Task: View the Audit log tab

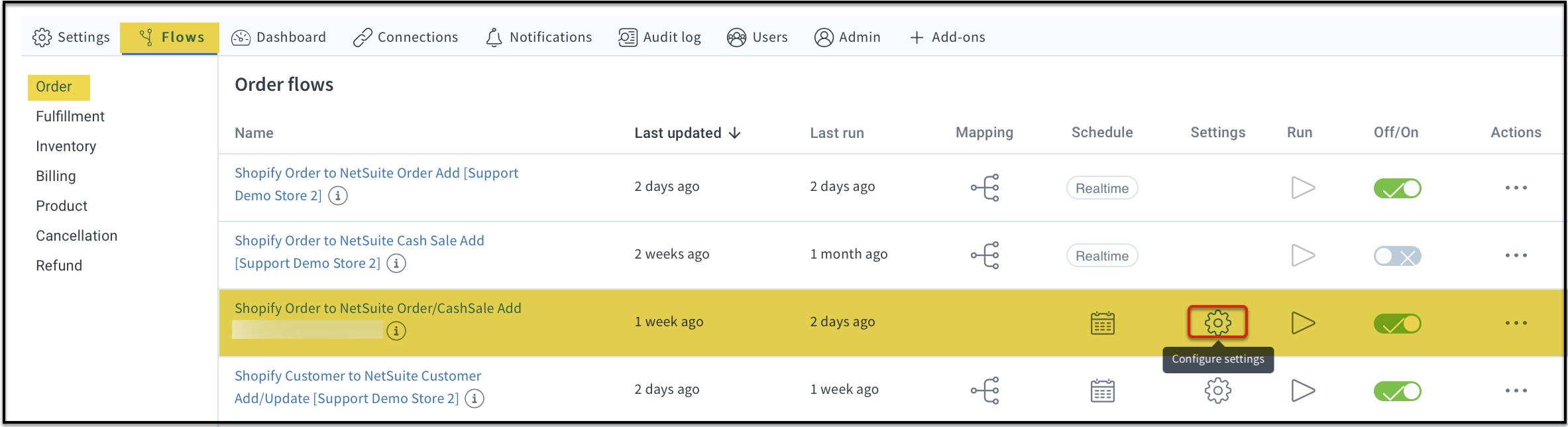Action: coord(659,37)
